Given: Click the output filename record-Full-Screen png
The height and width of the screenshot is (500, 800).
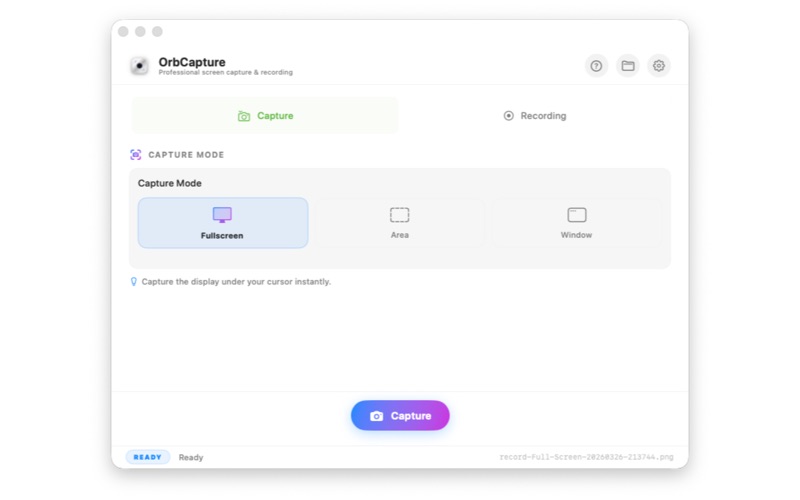Looking at the screenshot, I should tap(586, 457).
